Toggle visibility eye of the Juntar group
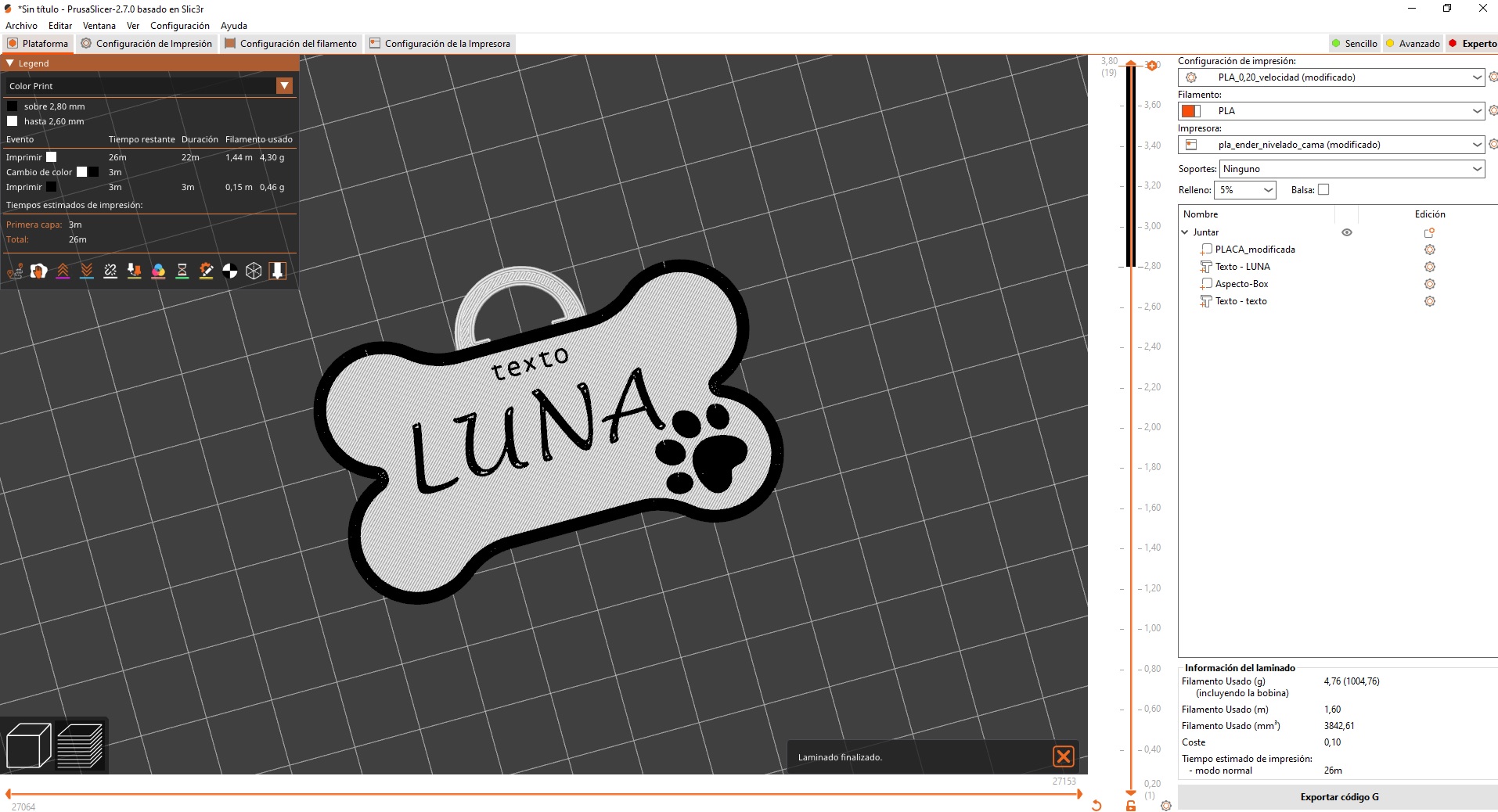 1348,232
